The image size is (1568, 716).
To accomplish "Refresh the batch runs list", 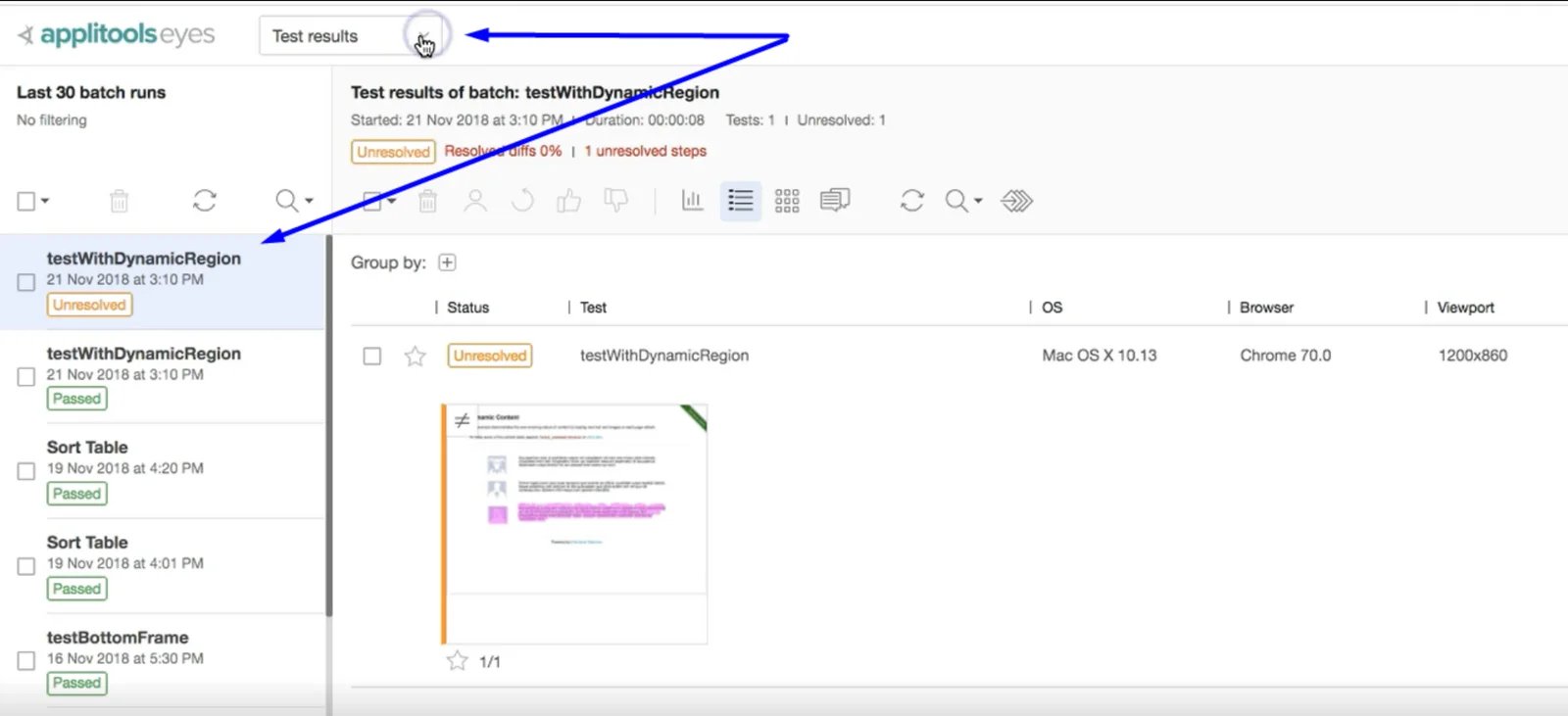I will (x=204, y=201).
